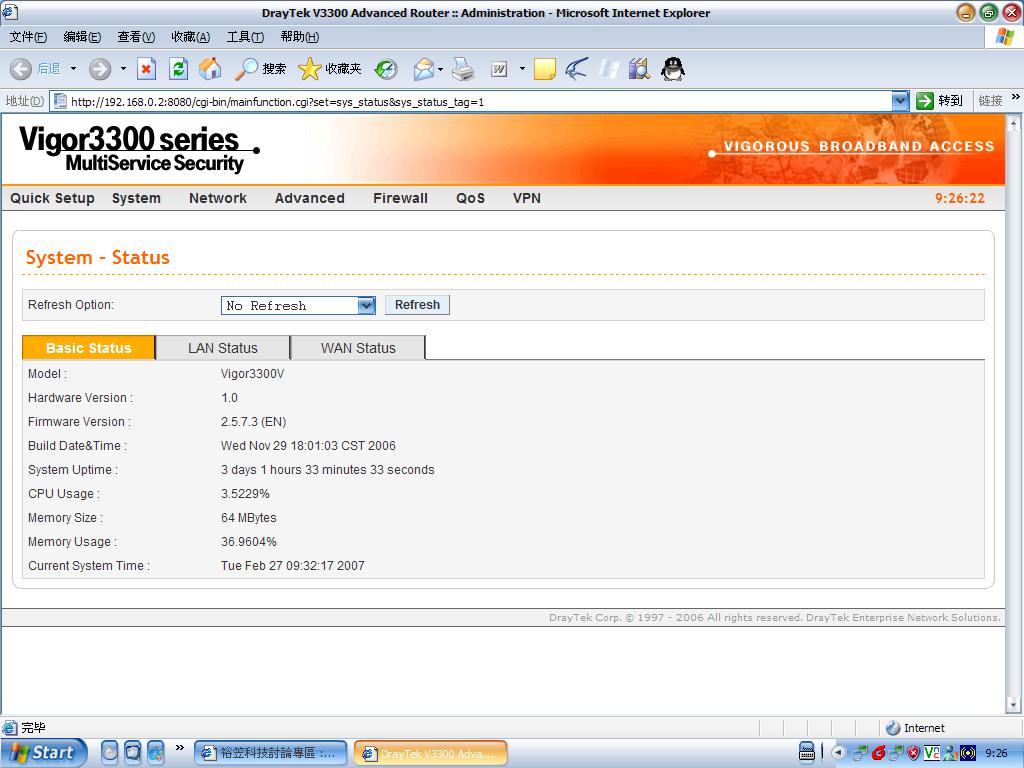Viewport: 1024px width, 768px height.
Task: Open Search with the magnifier icon
Action: click(x=247, y=69)
